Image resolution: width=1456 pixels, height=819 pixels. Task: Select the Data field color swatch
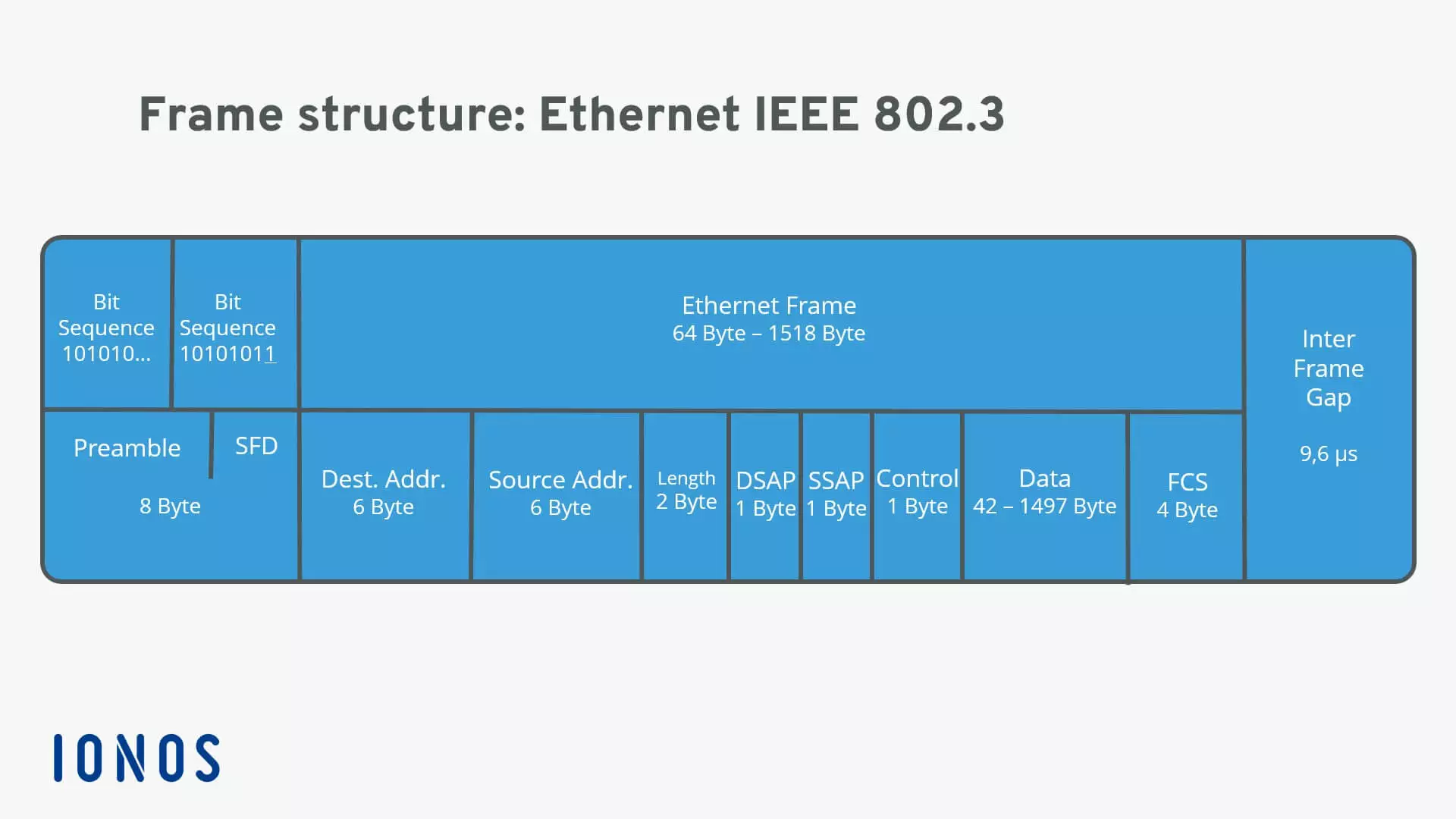pos(1045,495)
